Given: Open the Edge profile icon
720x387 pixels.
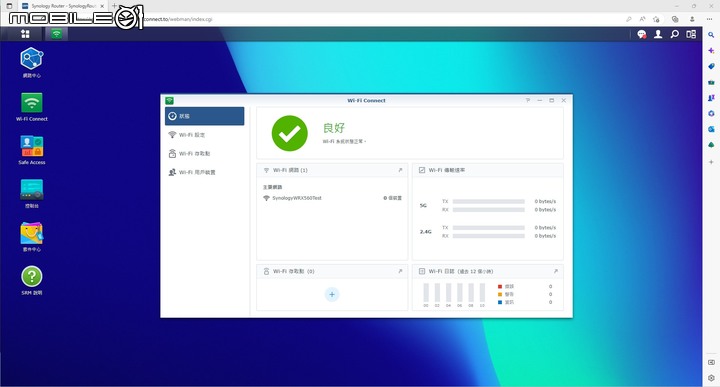Looking at the screenshot, I should tap(692, 19).
